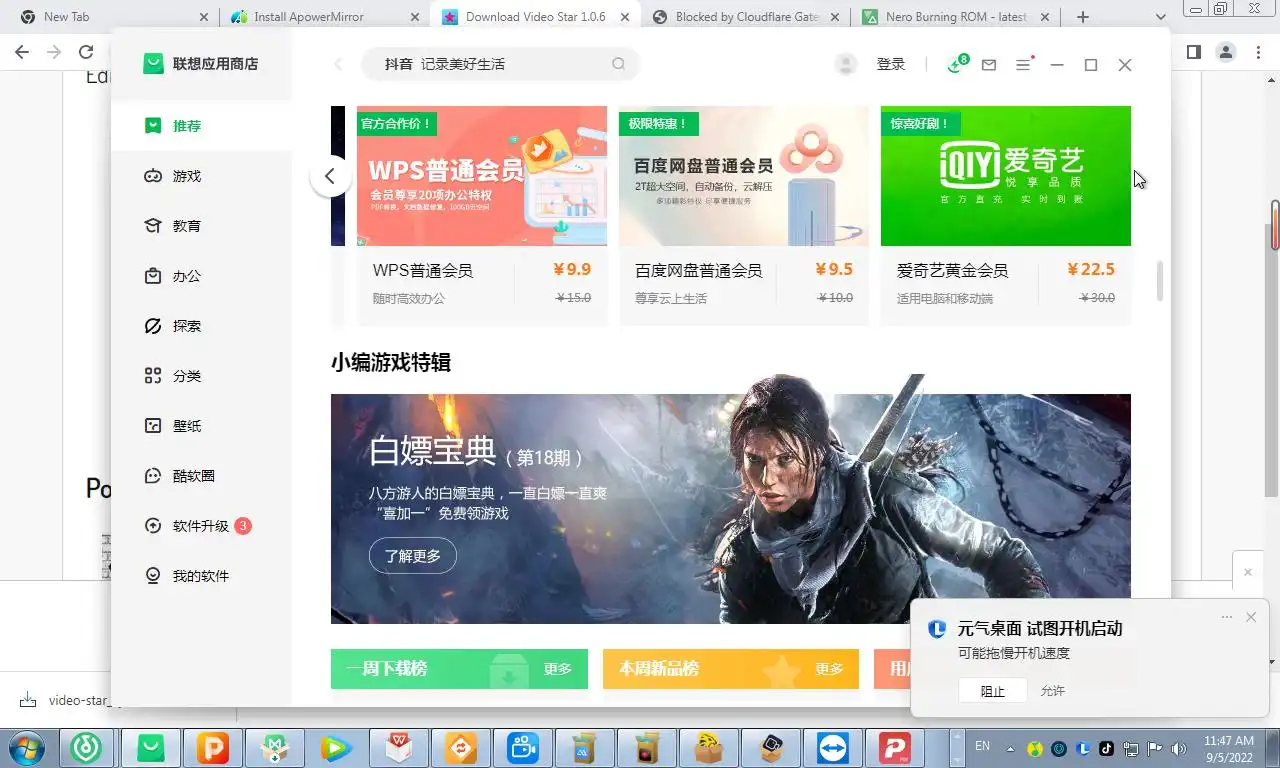
Task: Switch to Blocked by Cloudflare Gateway tab
Action: [x=745, y=17]
